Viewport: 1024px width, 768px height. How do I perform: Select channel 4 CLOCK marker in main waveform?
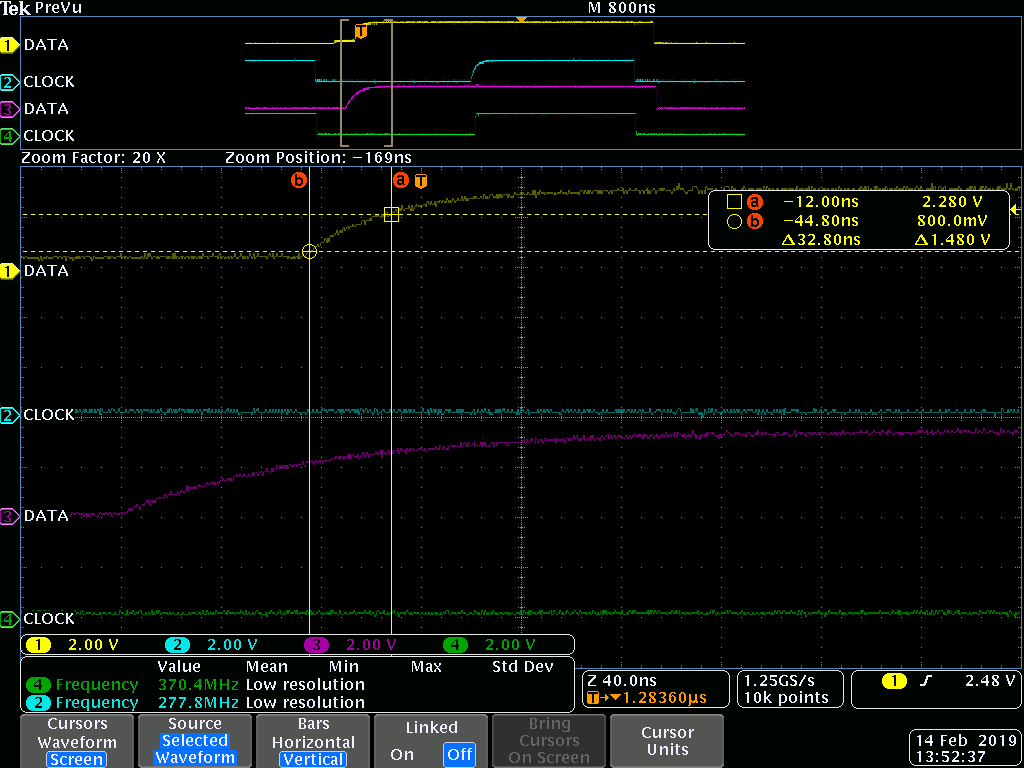tap(10, 618)
